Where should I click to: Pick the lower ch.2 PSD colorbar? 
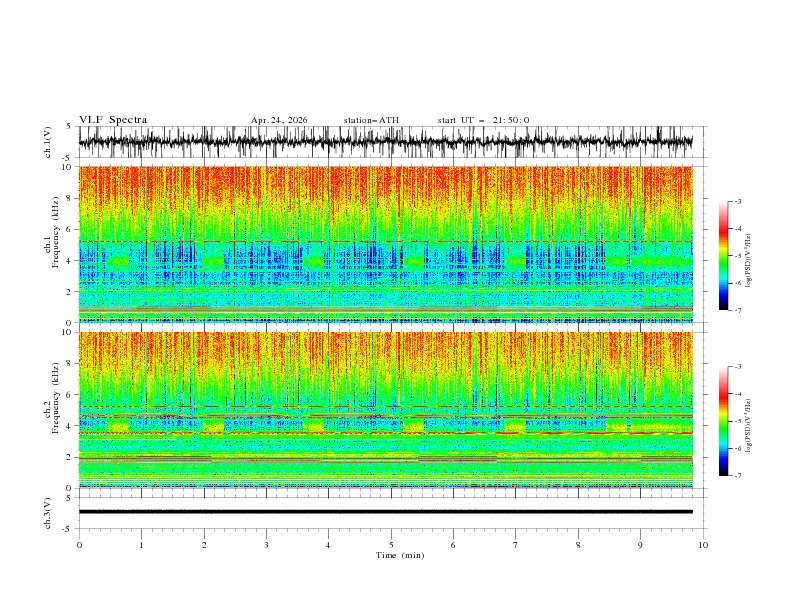click(x=723, y=421)
